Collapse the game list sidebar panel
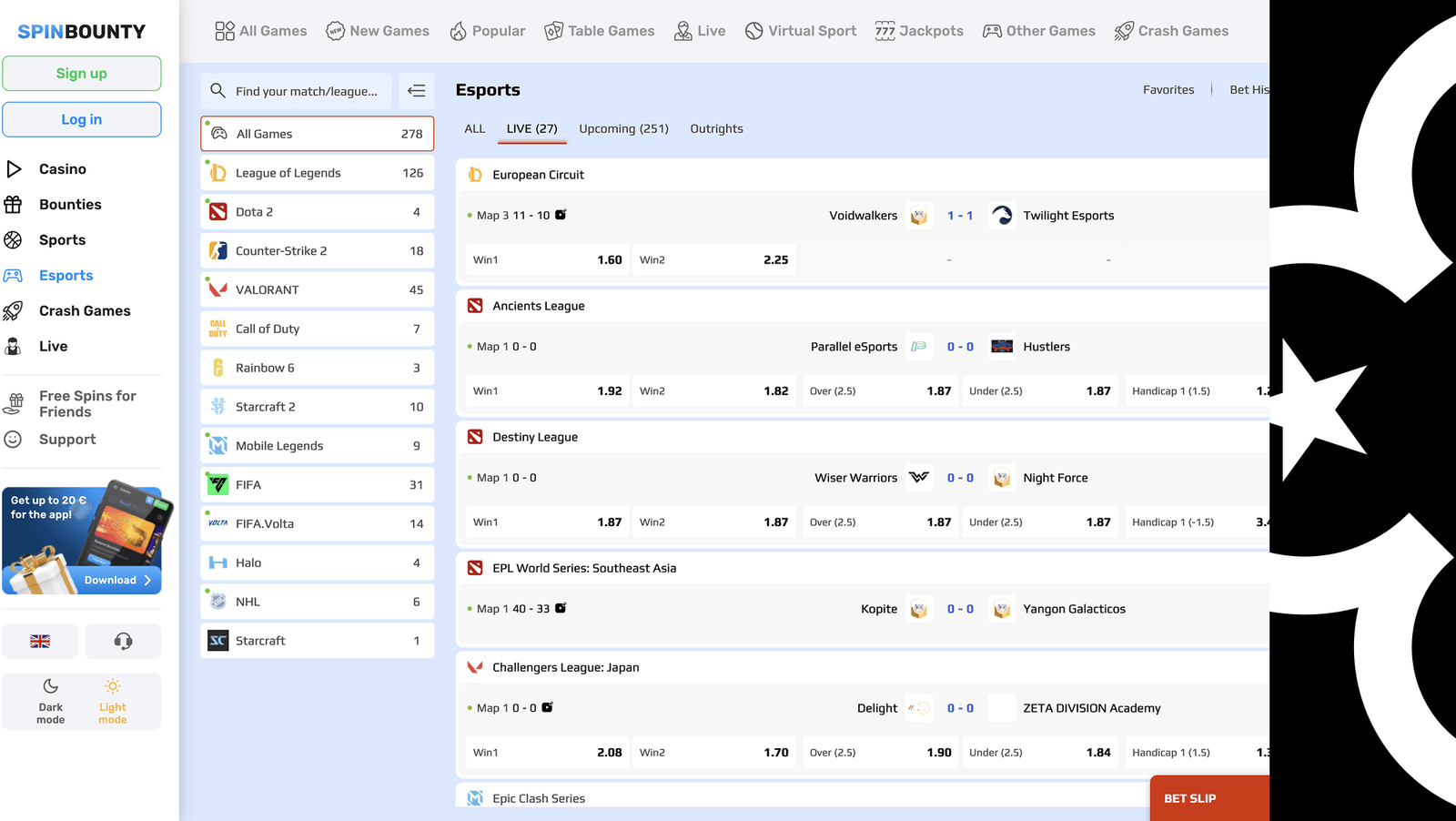 [x=416, y=91]
